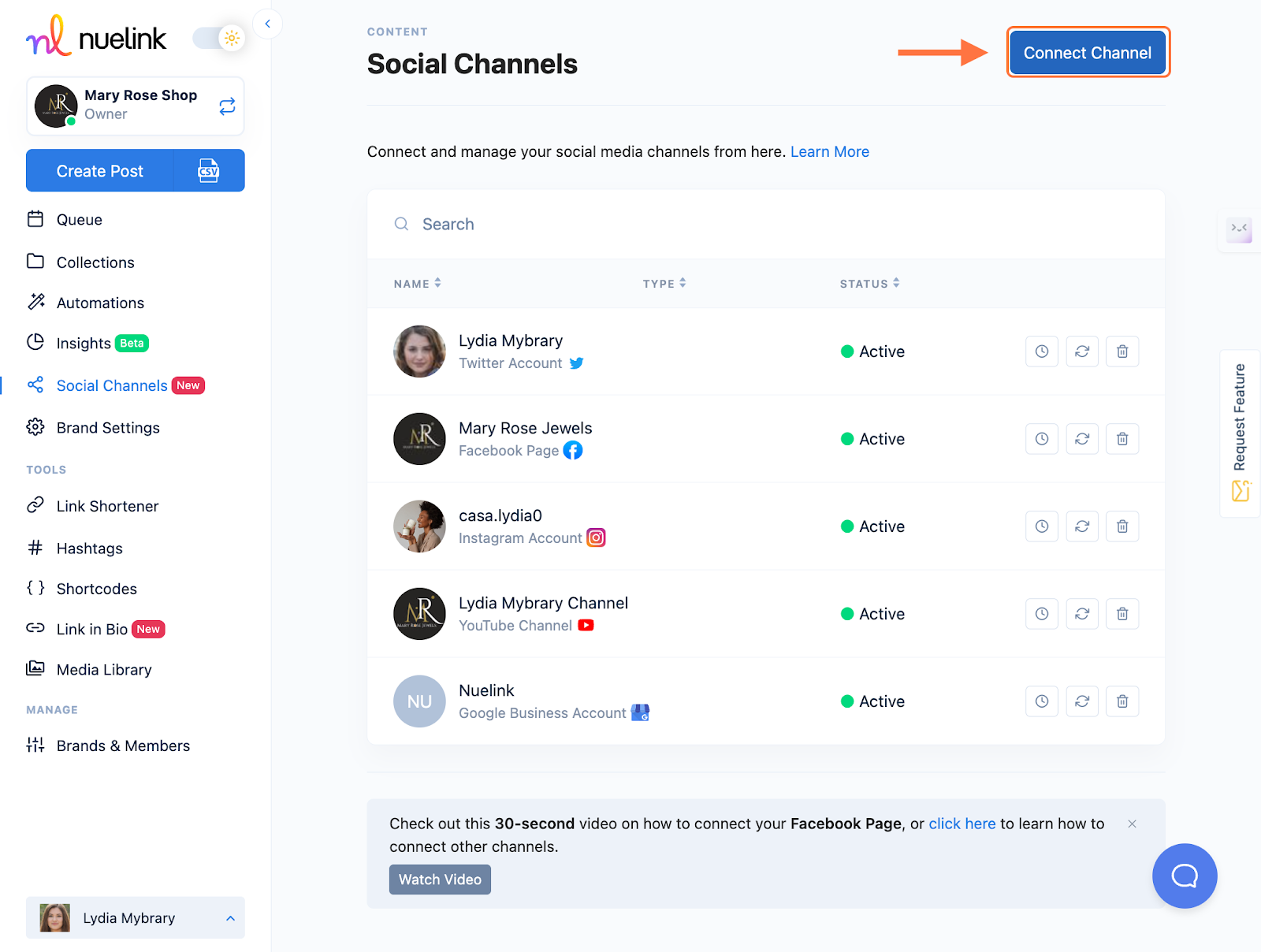
Task: Sort the table by Name column
Action: point(418,284)
